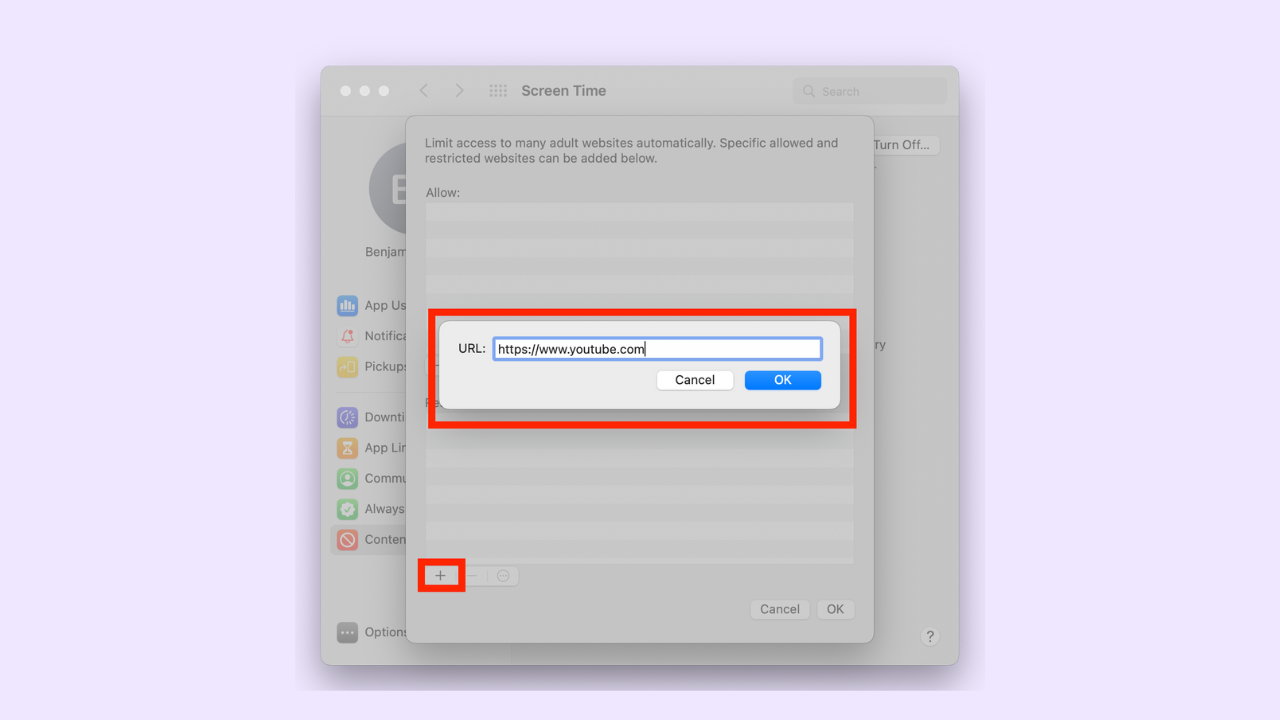Select the App Limits hourglass icon

[347, 448]
